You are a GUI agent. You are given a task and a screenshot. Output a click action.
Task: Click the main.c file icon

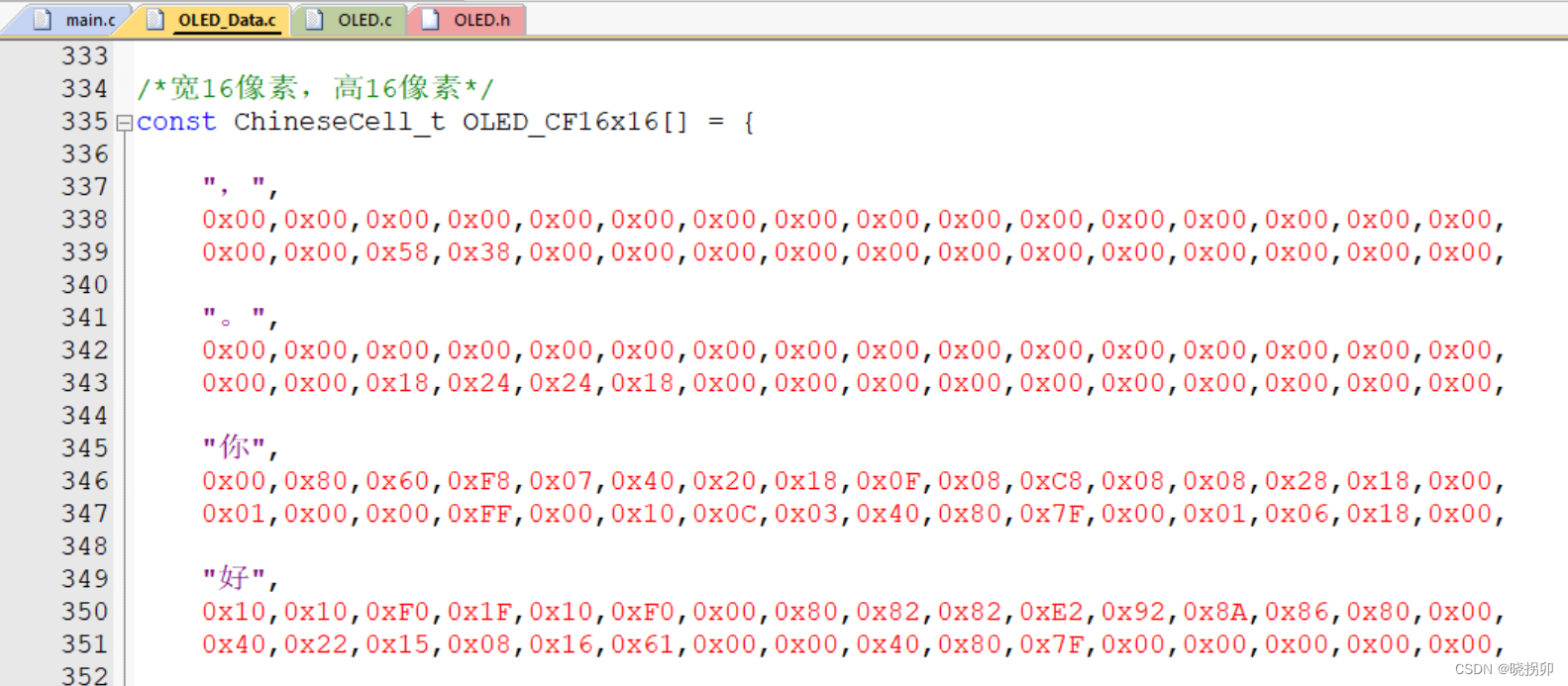pos(42,20)
